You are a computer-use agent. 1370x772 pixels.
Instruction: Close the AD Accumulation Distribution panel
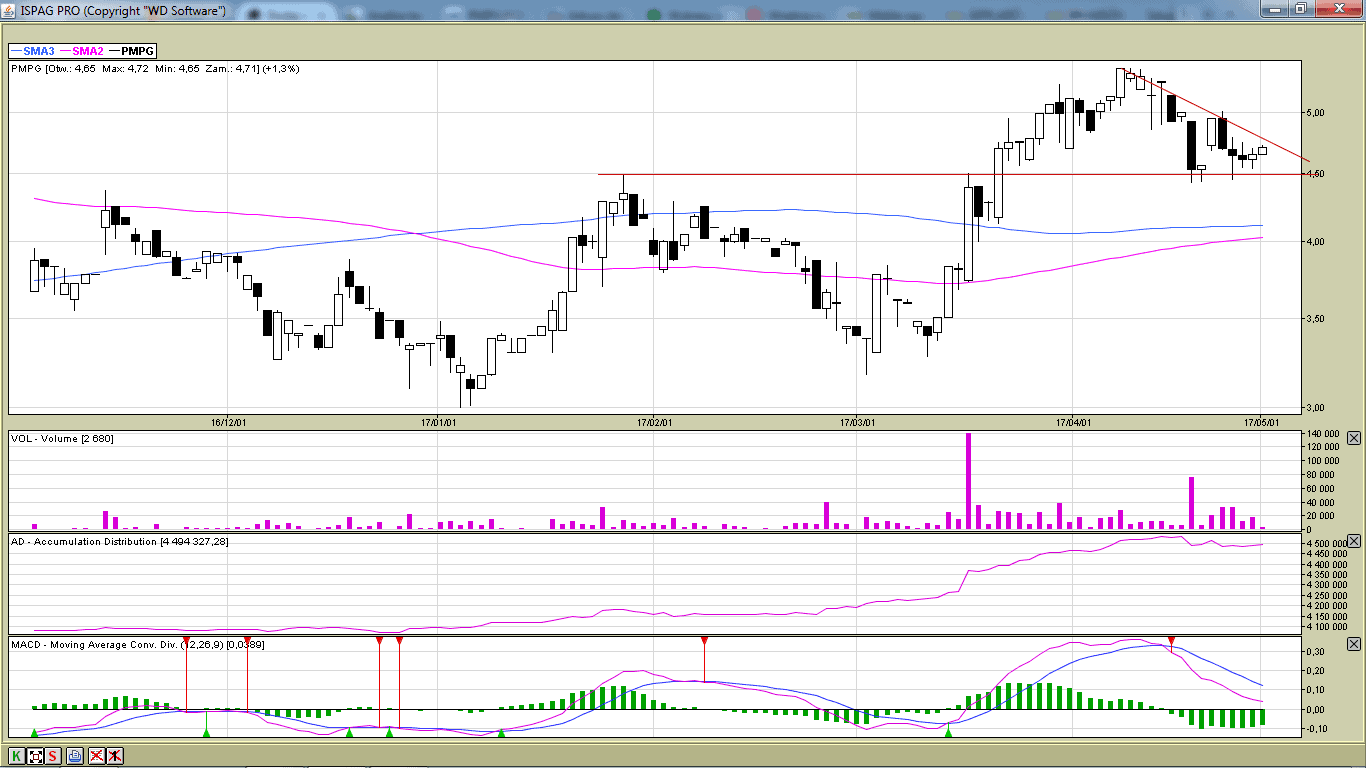tap(1354, 541)
